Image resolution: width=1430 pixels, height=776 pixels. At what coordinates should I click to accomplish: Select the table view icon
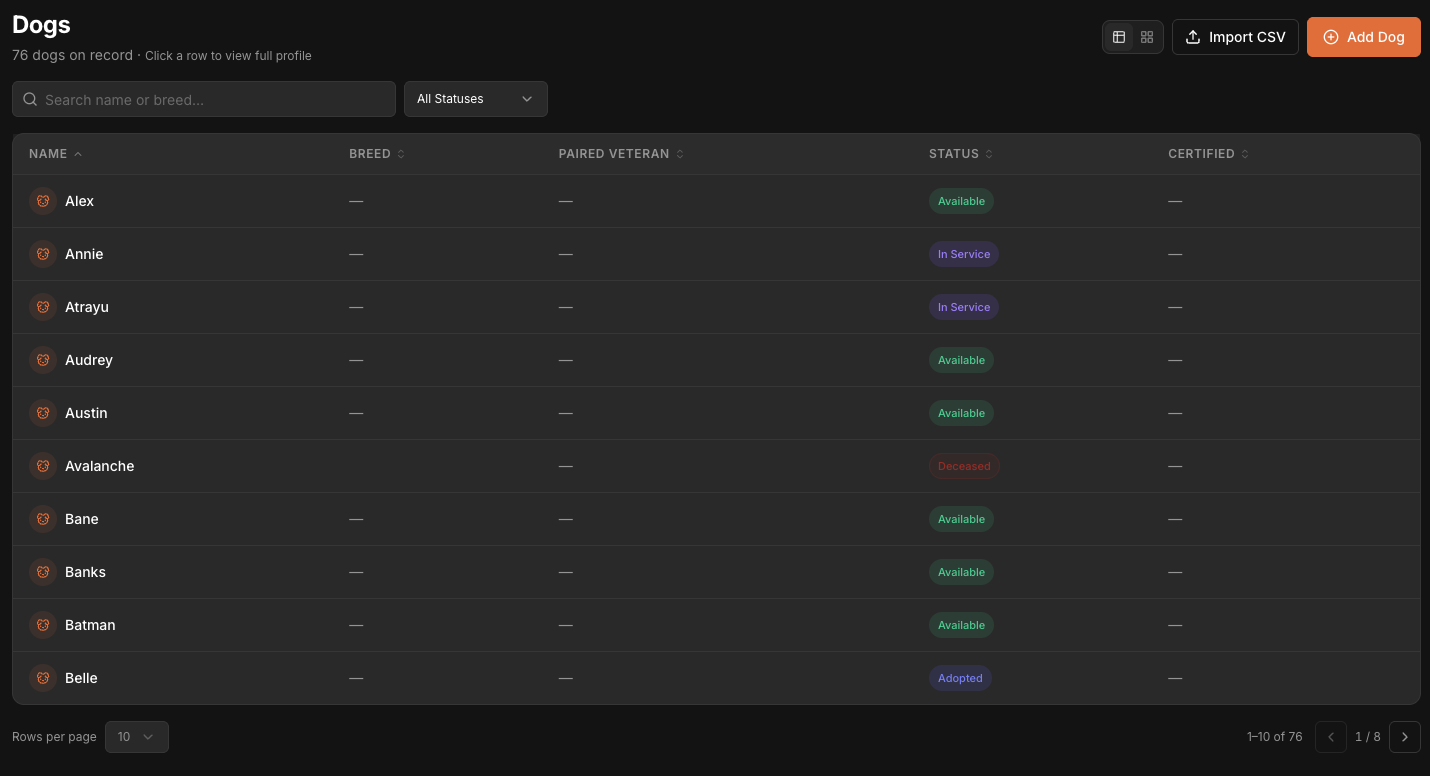[1118, 37]
